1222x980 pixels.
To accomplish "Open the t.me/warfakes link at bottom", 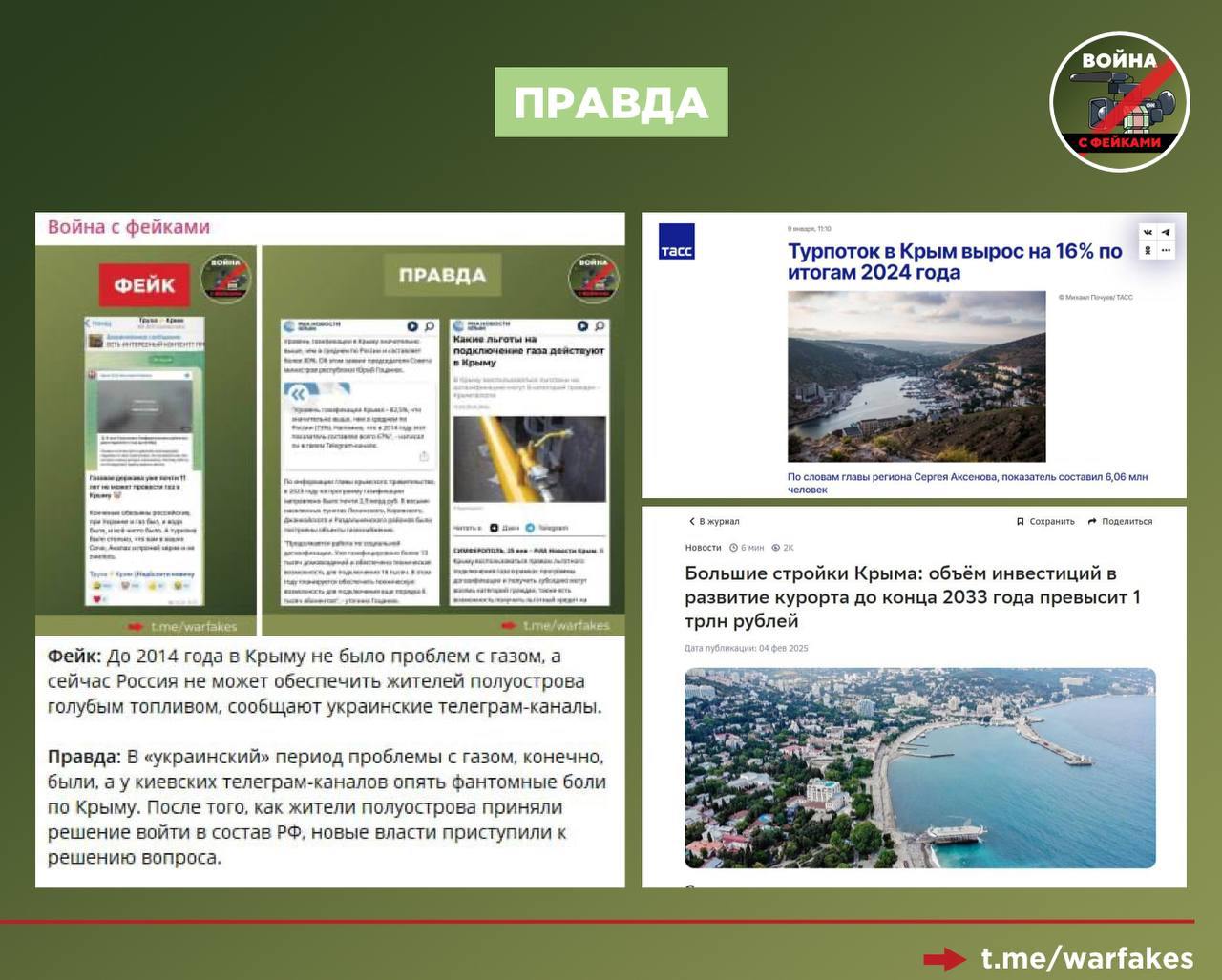I will (x=1087, y=958).
